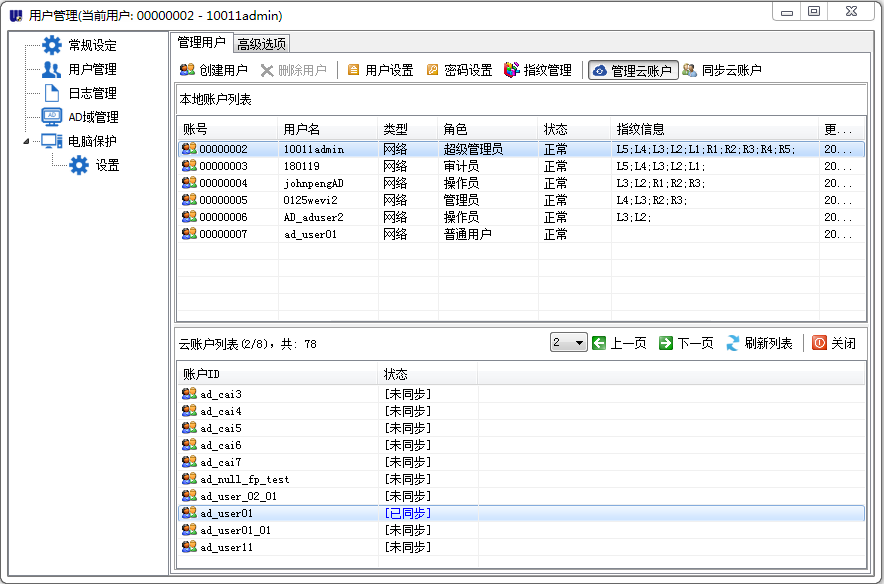Switch to the 高级选项 tab

point(262,43)
